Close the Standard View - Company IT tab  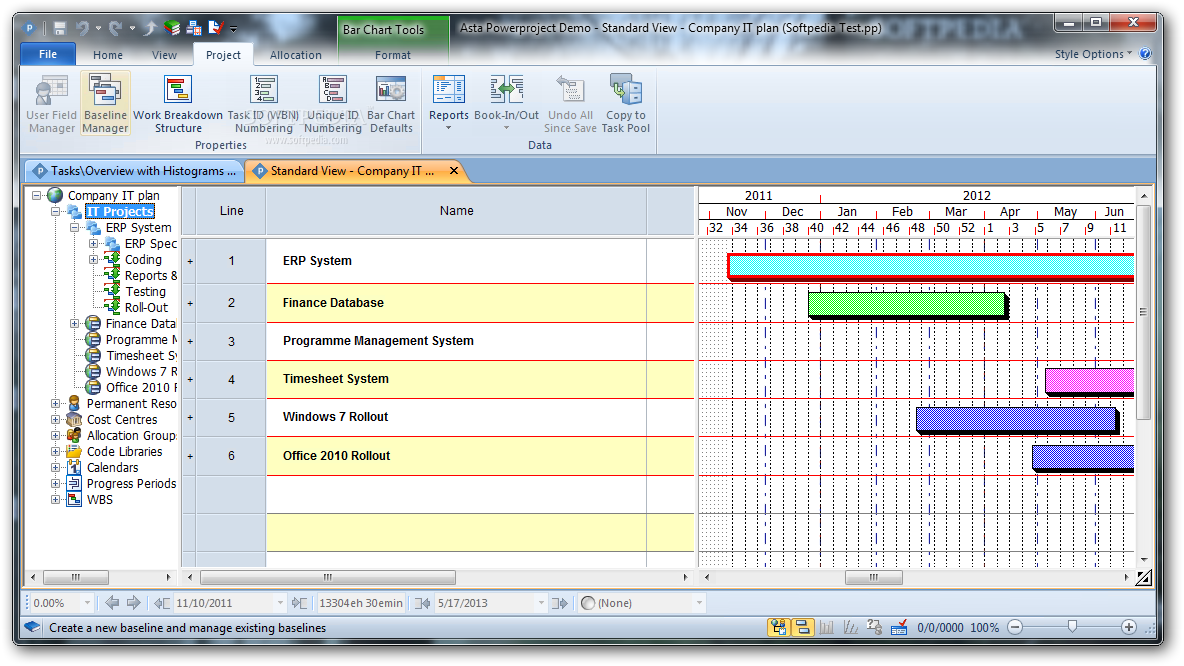[x=454, y=171]
